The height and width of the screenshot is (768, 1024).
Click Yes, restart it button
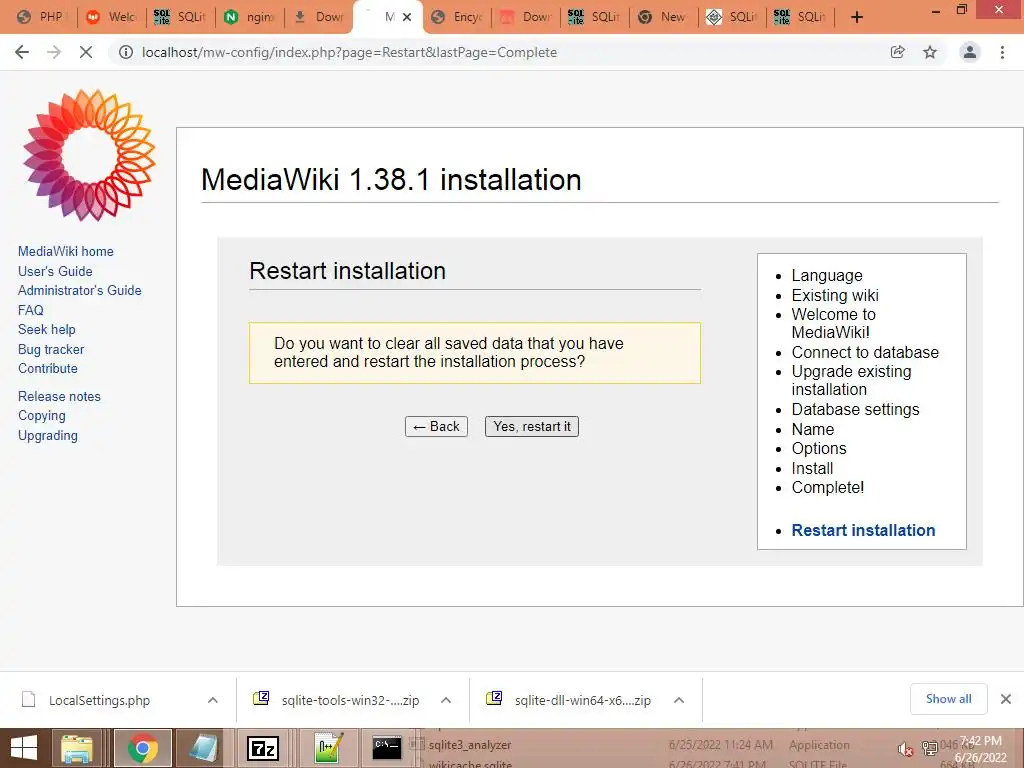click(532, 426)
